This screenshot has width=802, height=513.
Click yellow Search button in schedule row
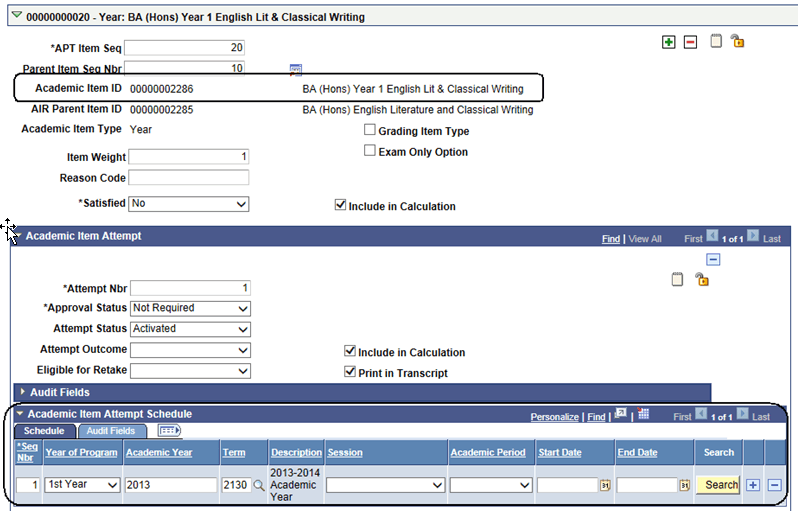pos(718,485)
